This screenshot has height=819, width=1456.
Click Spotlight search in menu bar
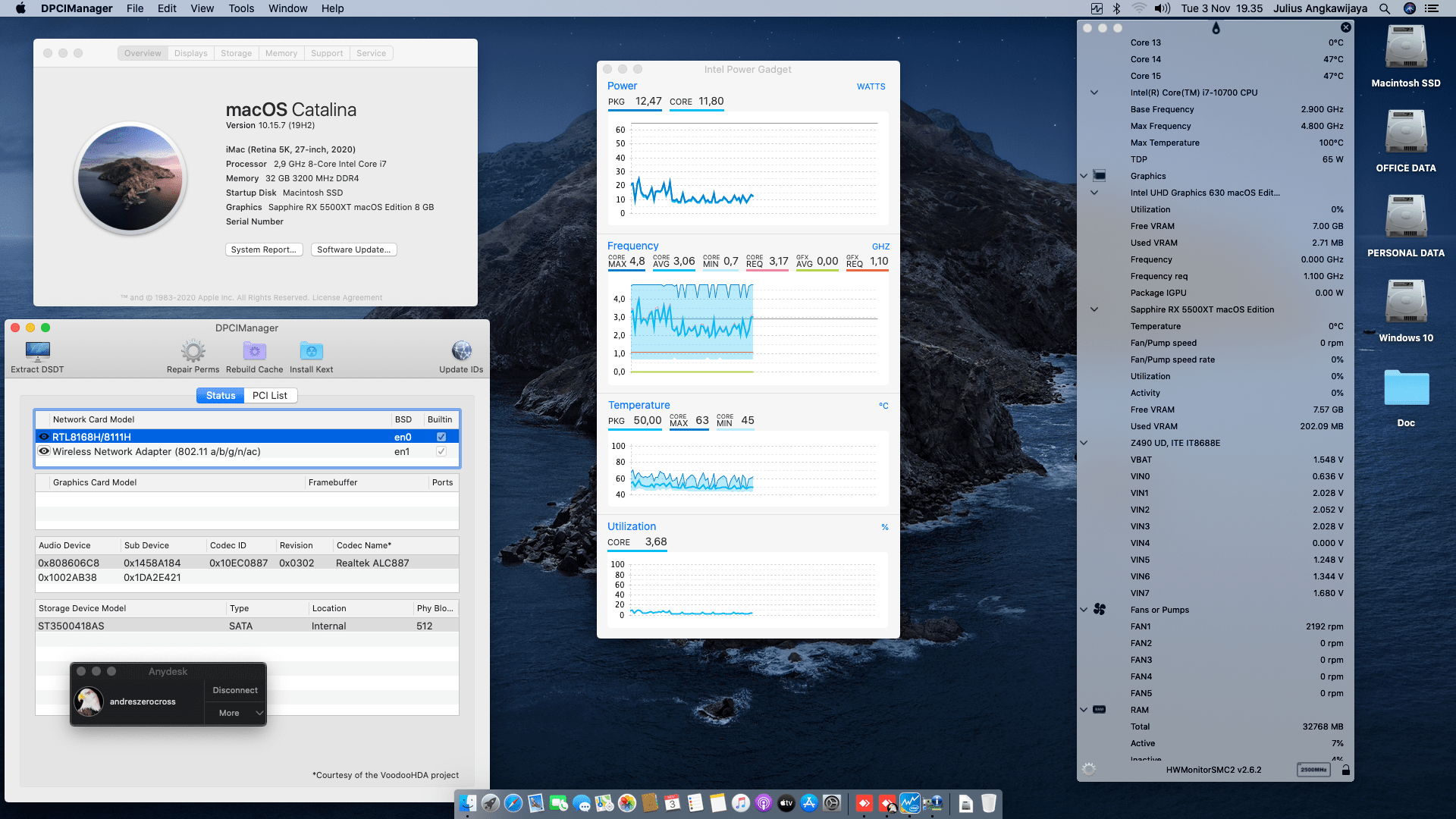point(1385,8)
